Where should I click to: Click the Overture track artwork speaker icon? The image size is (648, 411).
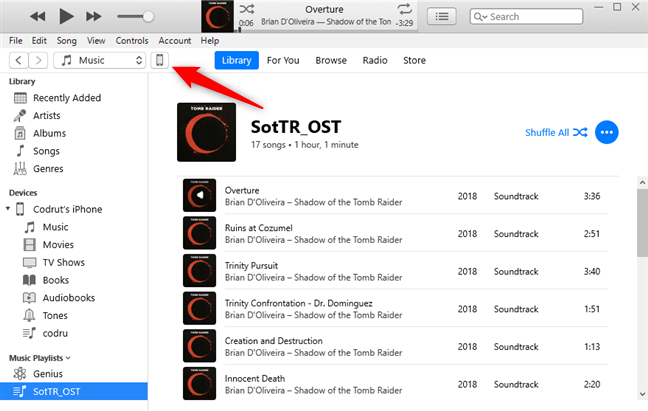click(200, 195)
